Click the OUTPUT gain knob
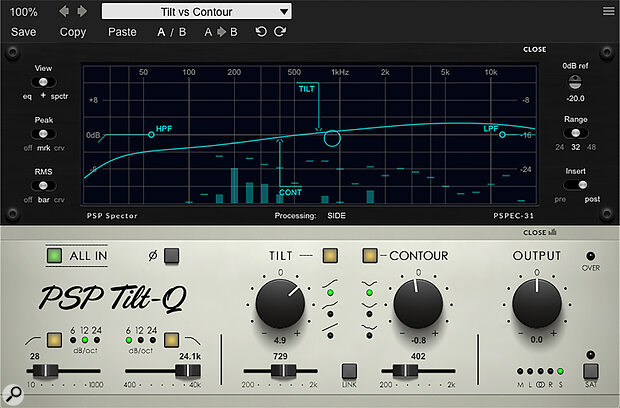The width and height of the screenshot is (620, 408). pos(537,304)
